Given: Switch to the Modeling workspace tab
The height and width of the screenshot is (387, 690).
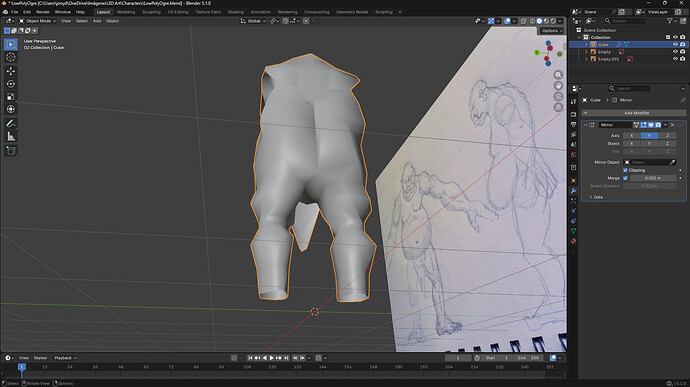Looking at the screenshot, I should [126, 12].
